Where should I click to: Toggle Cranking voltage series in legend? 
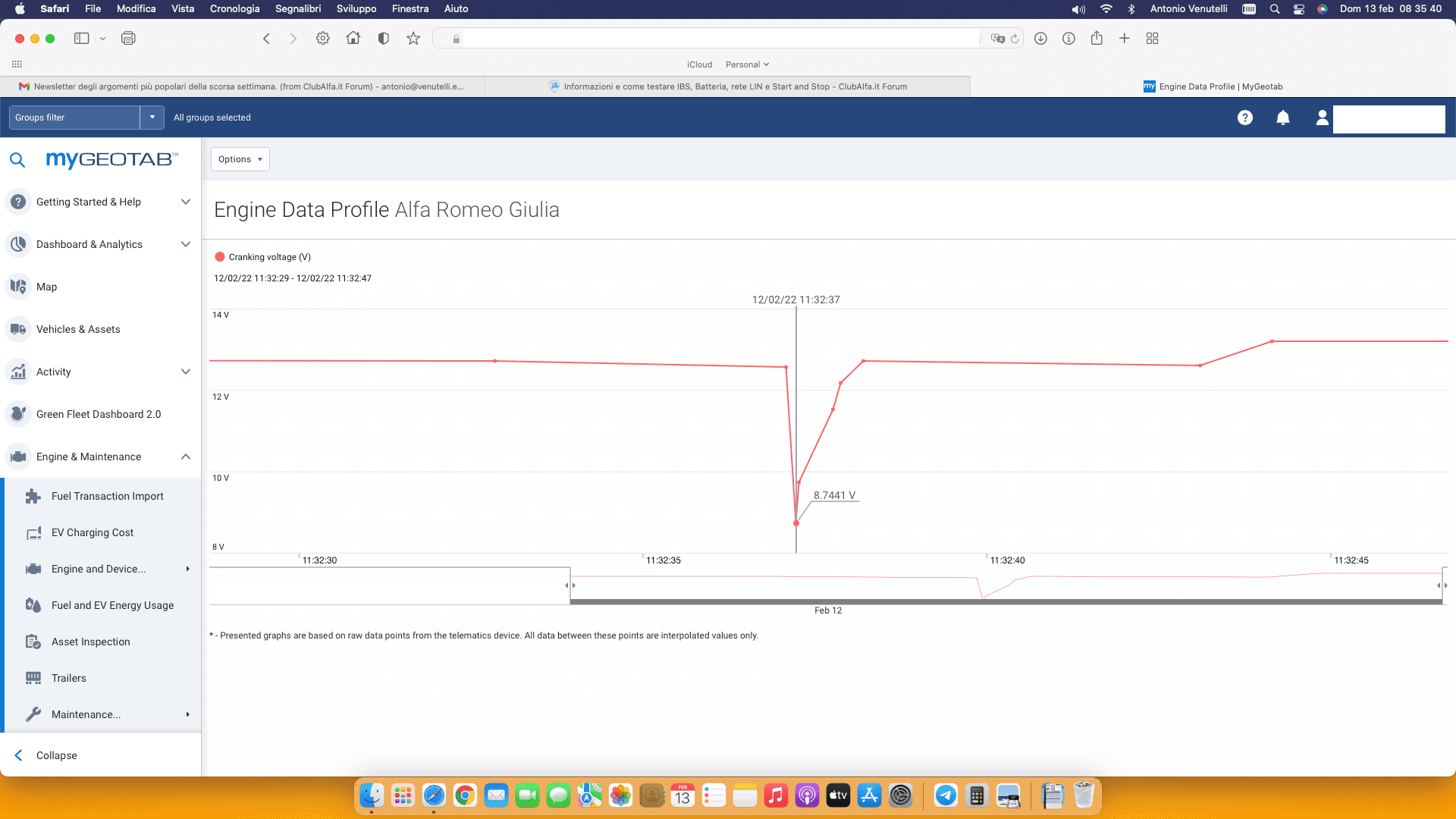263,257
